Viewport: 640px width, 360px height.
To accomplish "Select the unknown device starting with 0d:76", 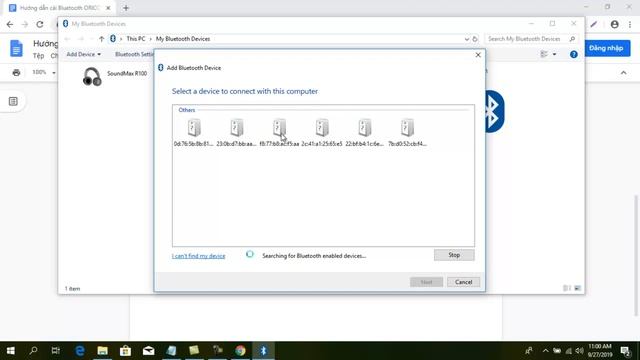I will (194, 133).
